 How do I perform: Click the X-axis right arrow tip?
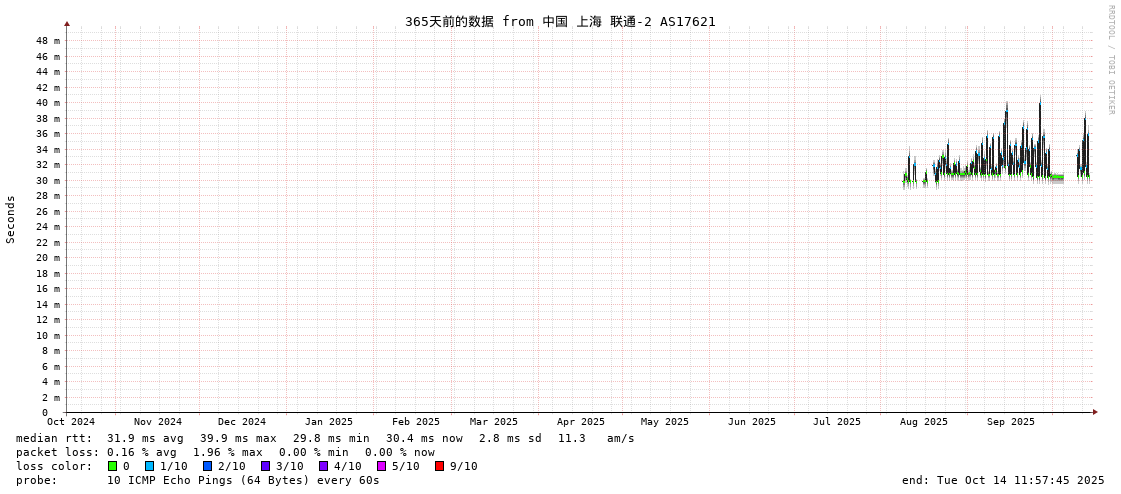[x=1095, y=412]
